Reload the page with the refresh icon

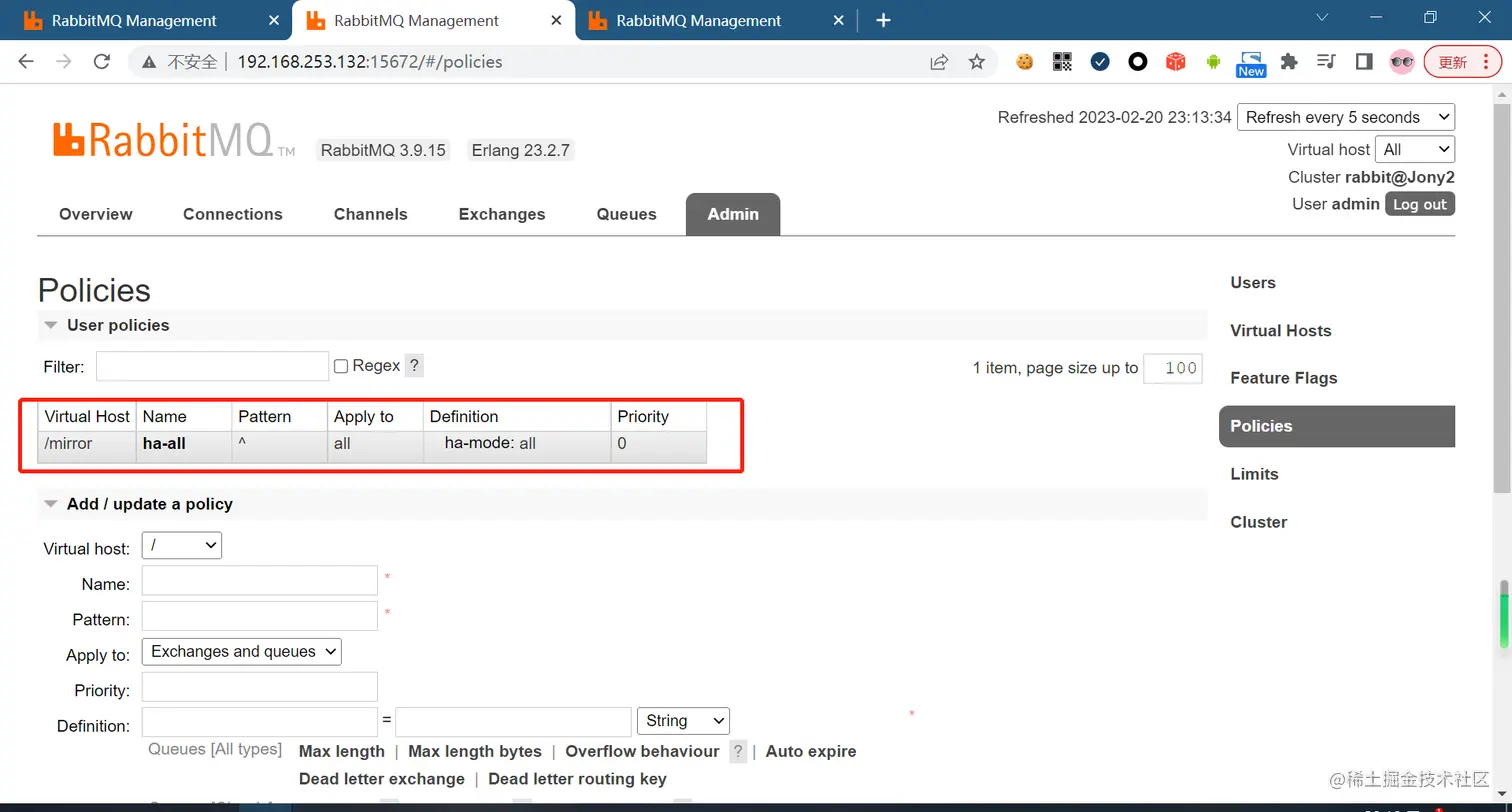click(x=101, y=62)
